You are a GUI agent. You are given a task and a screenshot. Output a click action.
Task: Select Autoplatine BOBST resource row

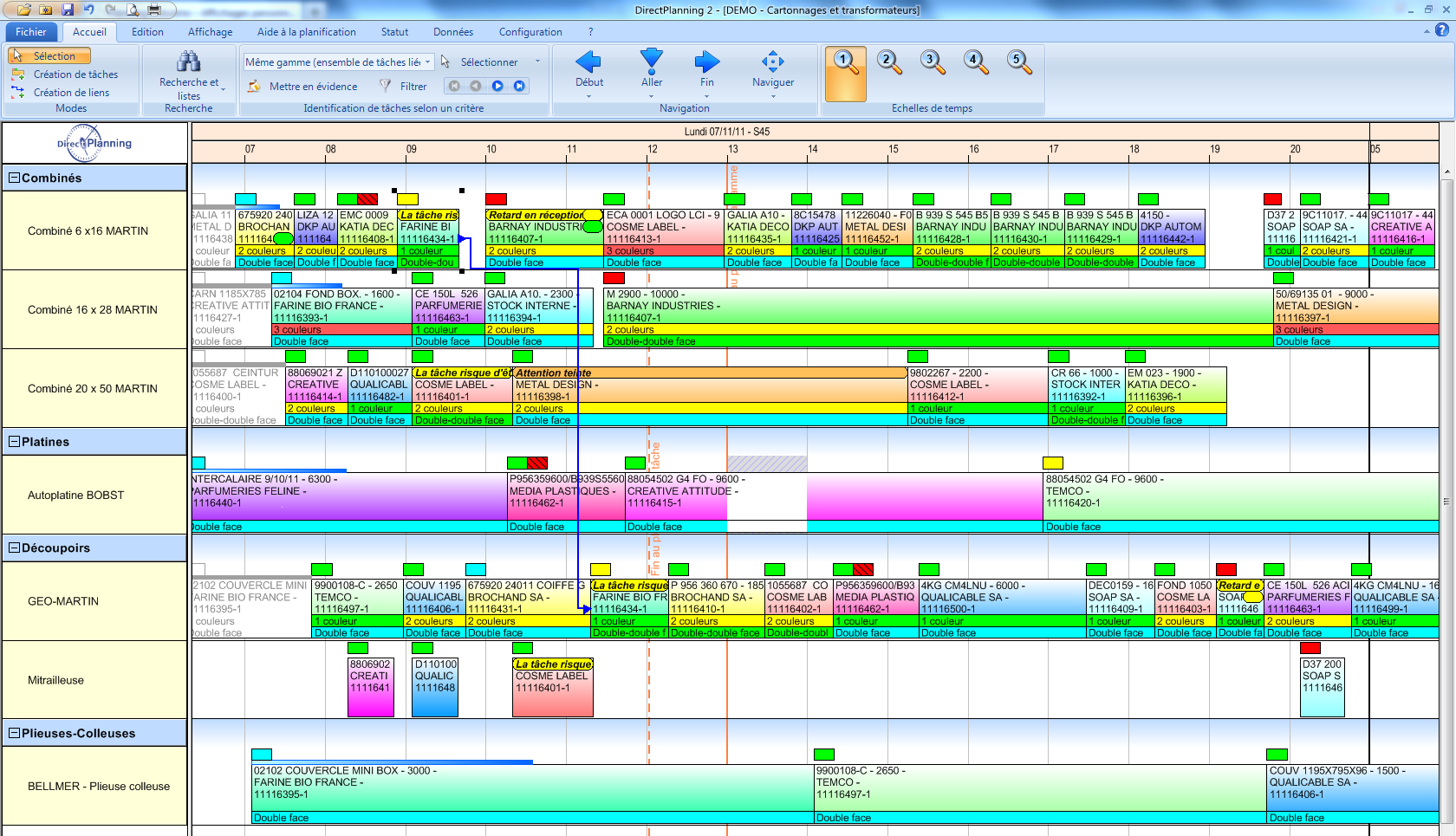pos(94,495)
